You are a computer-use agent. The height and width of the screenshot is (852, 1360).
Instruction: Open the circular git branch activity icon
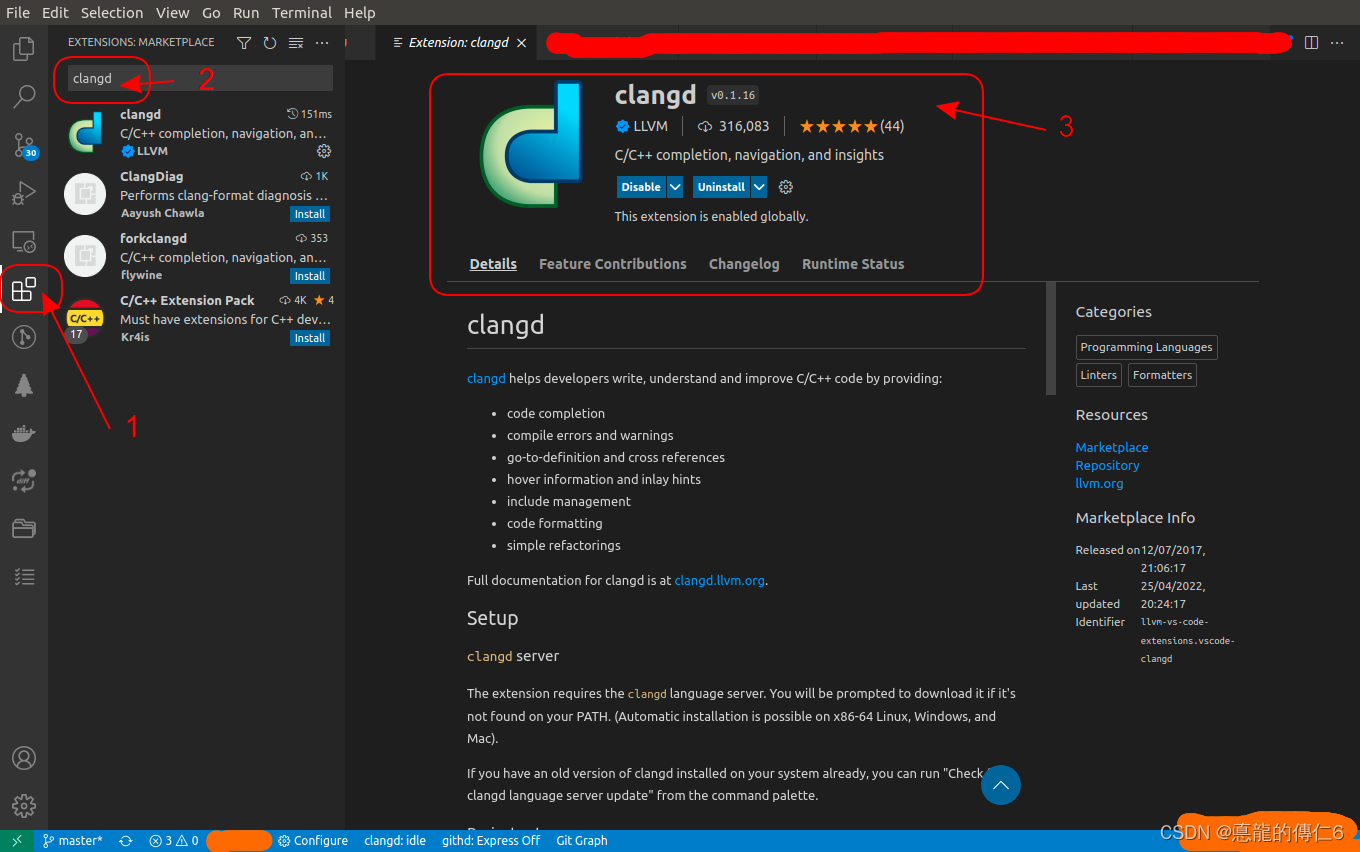pyautogui.click(x=24, y=337)
